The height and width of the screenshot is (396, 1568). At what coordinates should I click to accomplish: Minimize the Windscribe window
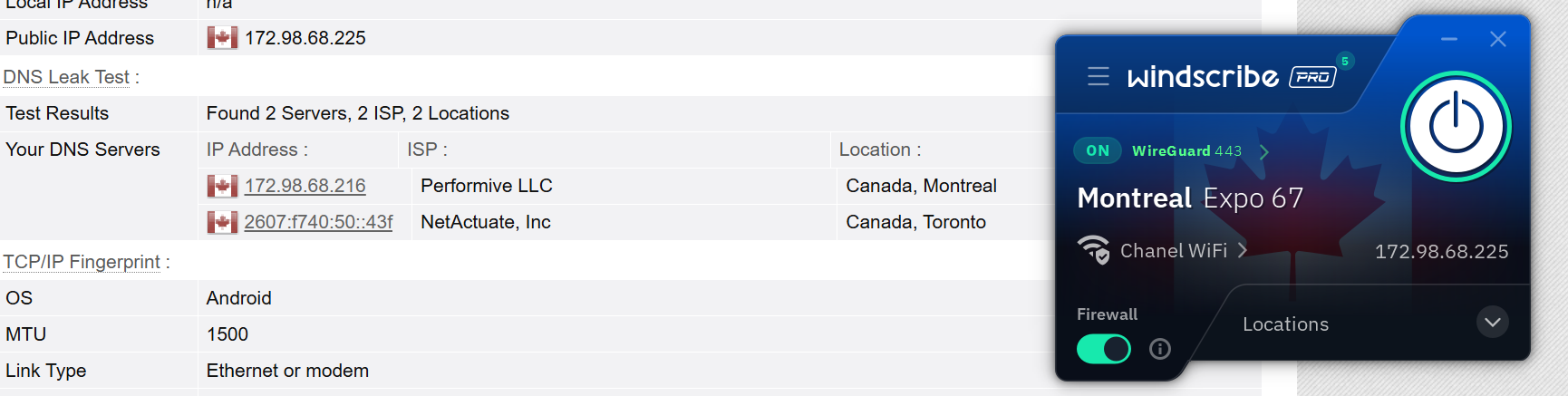[1449, 39]
